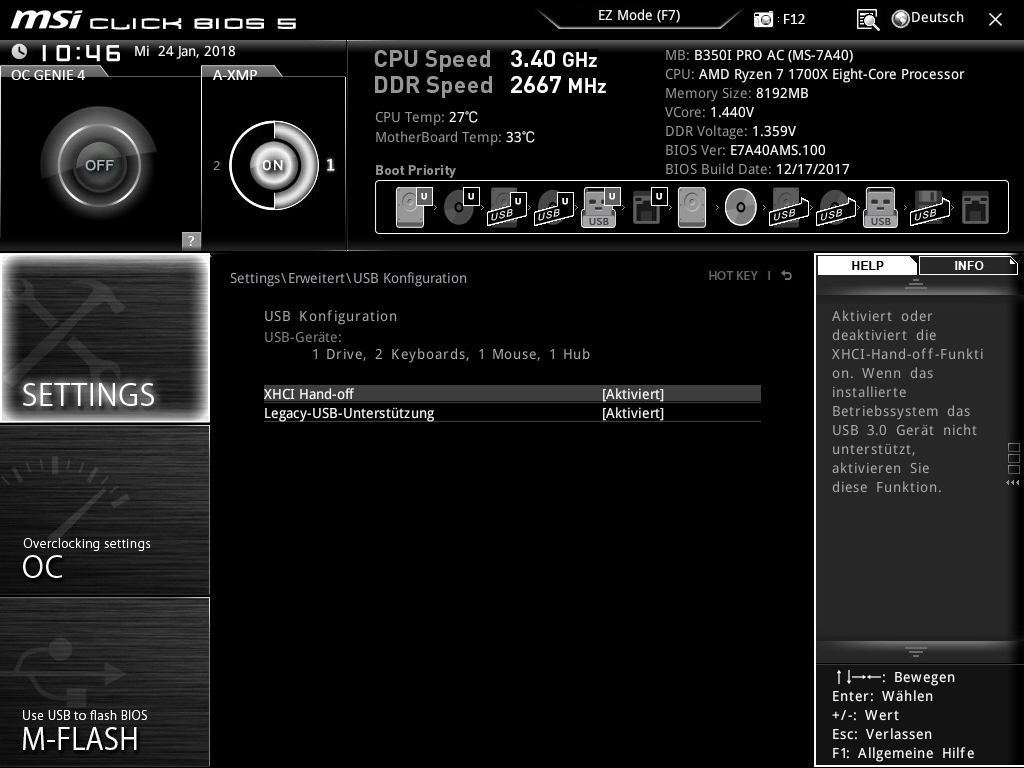Click the CPU Speed 3.40 GHz value
The width and height of the screenshot is (1024, 768).
tap(554, 59)
